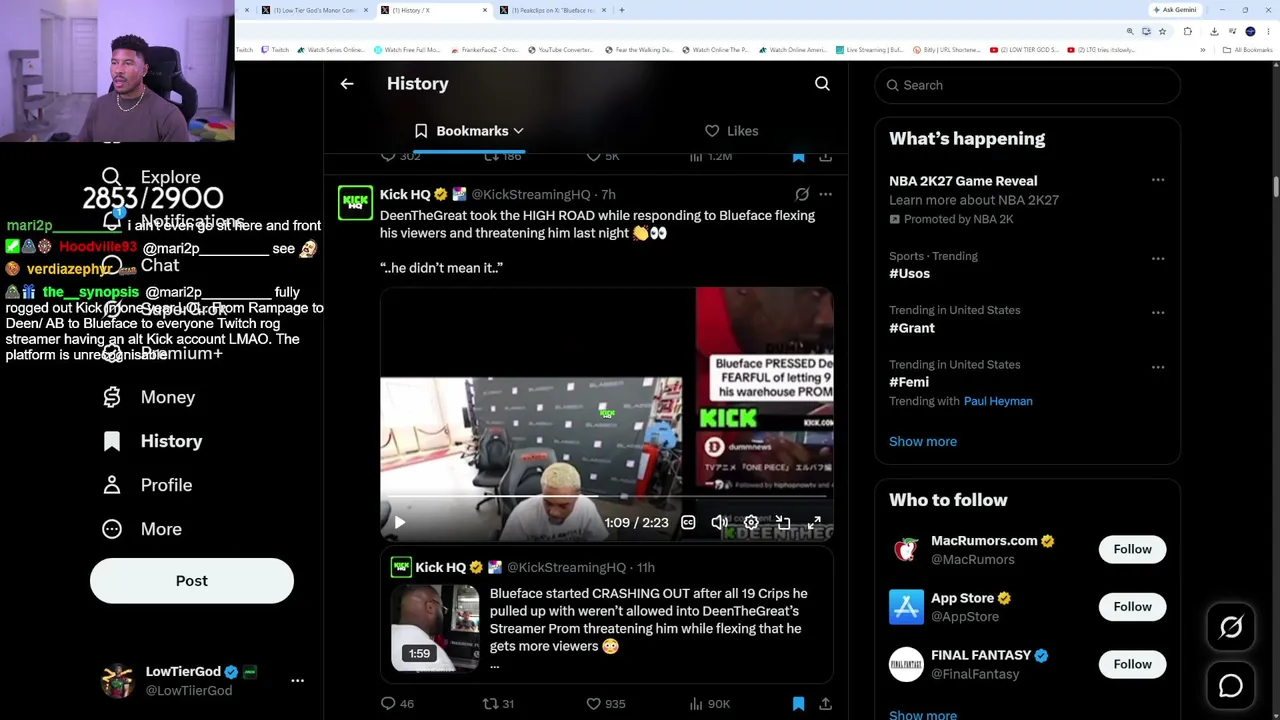Open the All Bookmarks folder
The height and width of the screenshot is (720, 1280).
pos(1249,50)
